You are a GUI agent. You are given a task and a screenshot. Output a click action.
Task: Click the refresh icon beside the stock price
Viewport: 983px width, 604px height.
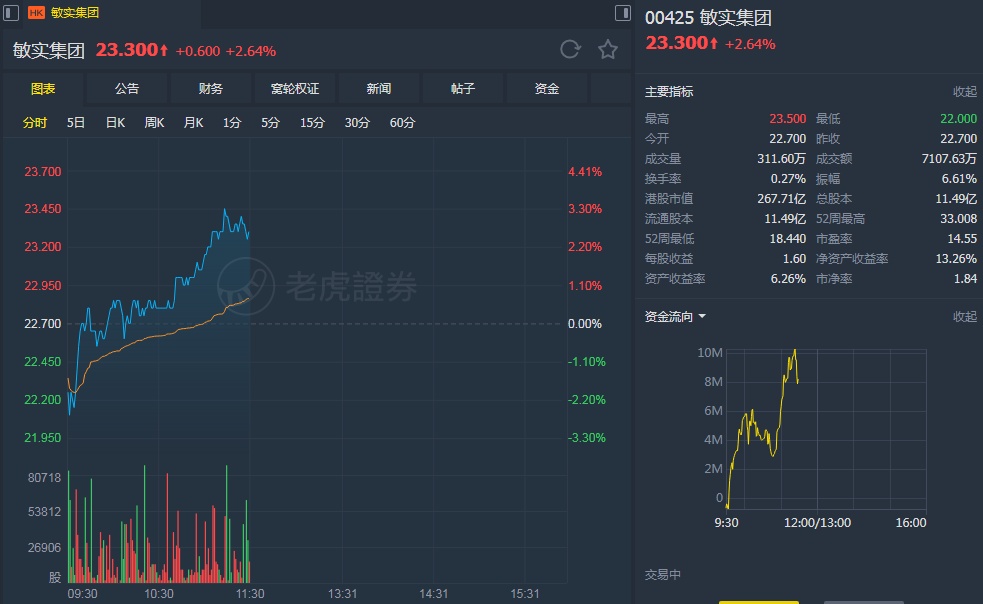click(x=570, y=50)
